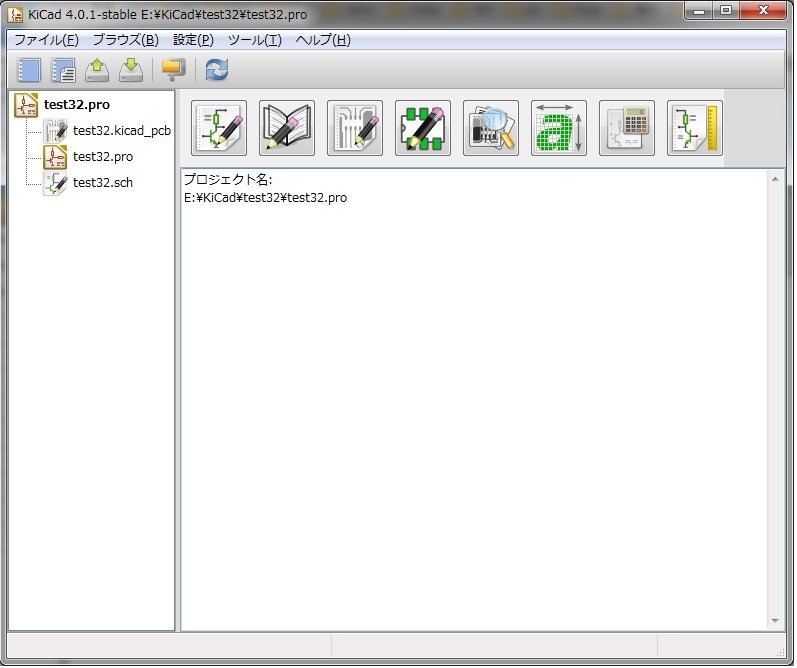Click the プロジェクト名: label text
Screen dimensions: 797x668
[x=228, y=179]
